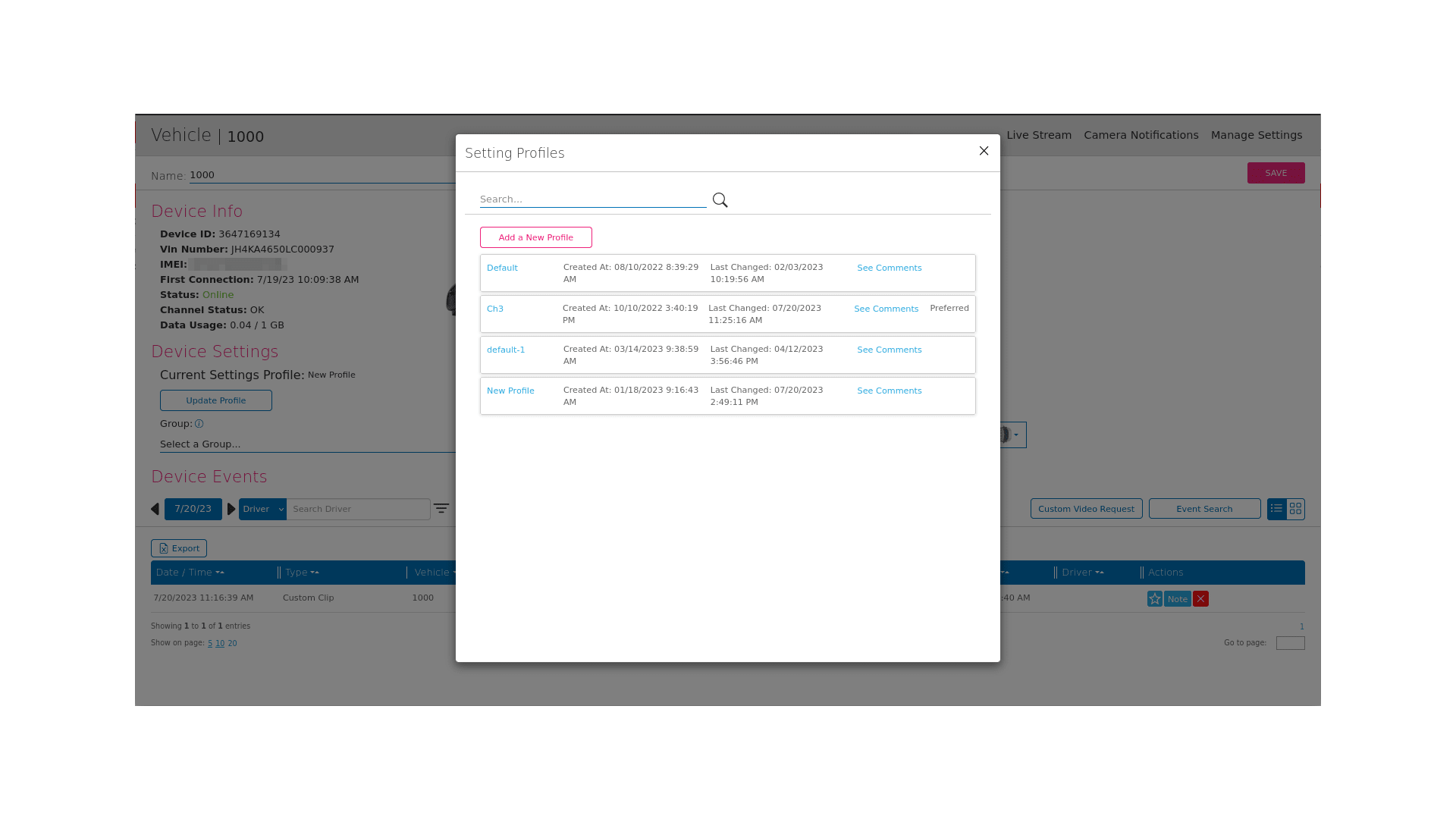Click the profile search field
The width and height of the screenshot is (1456, 819).
[592, 199]
